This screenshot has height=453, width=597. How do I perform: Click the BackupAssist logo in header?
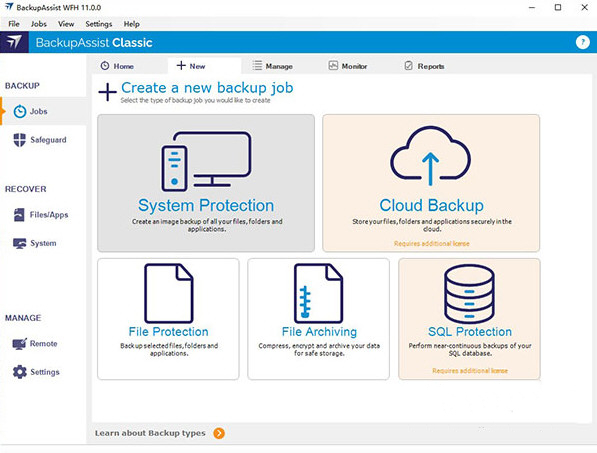[x=14, y=42]
